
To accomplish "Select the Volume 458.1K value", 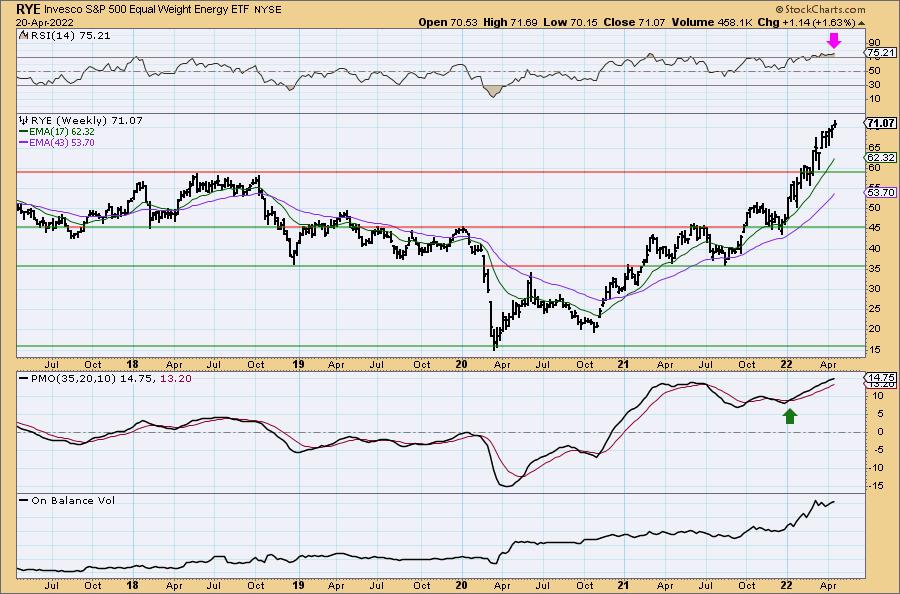I will click(x=710, y=22).
